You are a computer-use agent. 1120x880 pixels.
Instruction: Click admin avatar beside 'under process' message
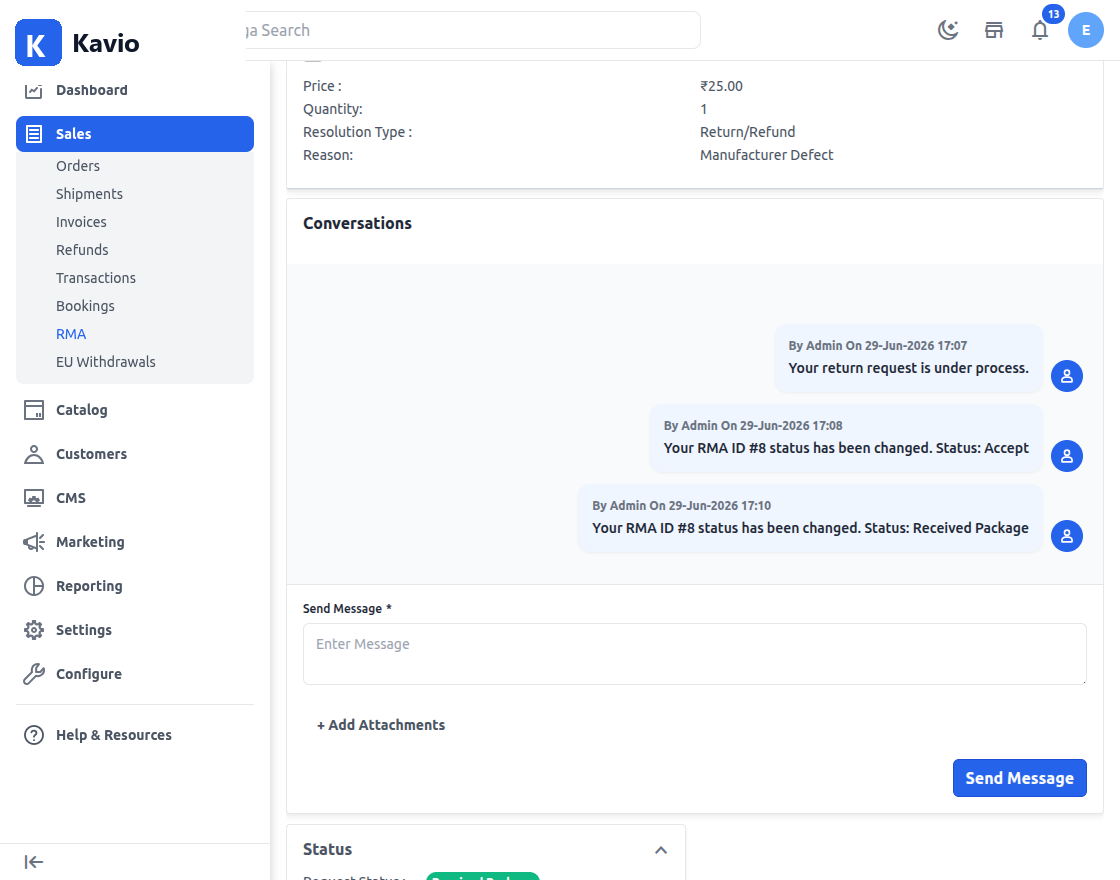pos(1066,376)
